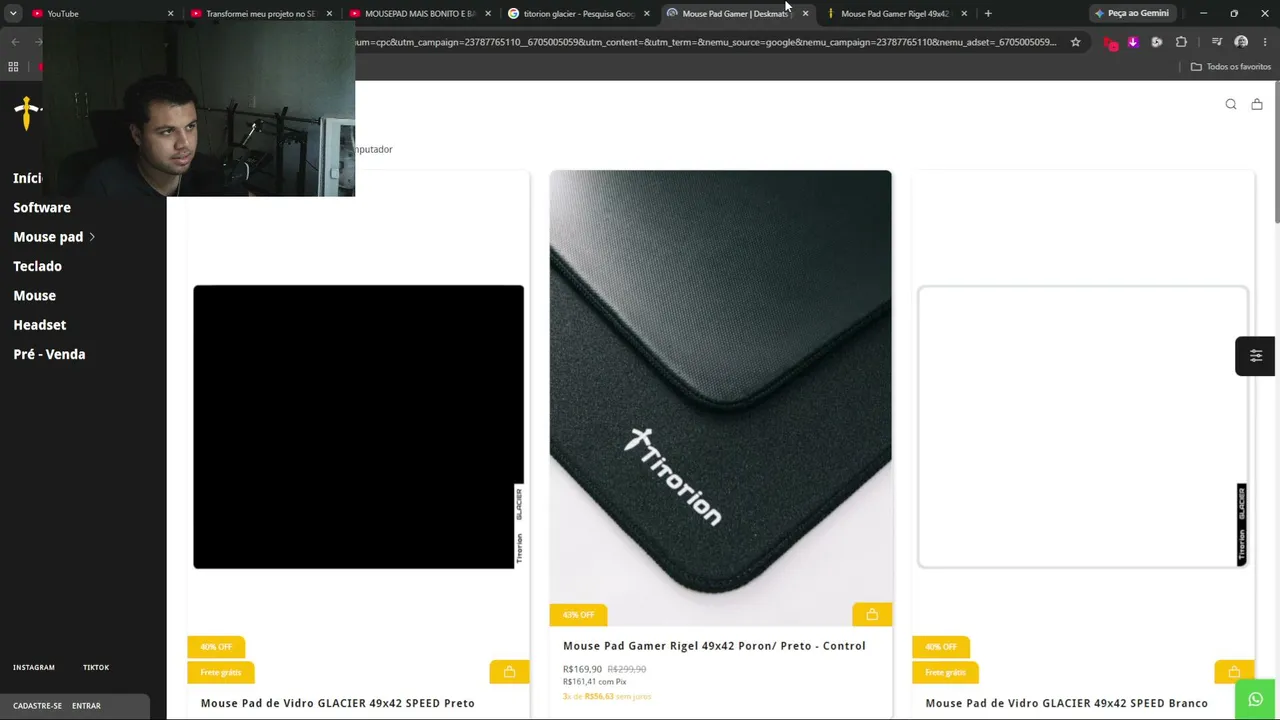The width and height of the screenshot is (1280, 720).
Task: Close the 'MOUSEPAD MAIS BONITO' tab
Action: coord(488,13)
